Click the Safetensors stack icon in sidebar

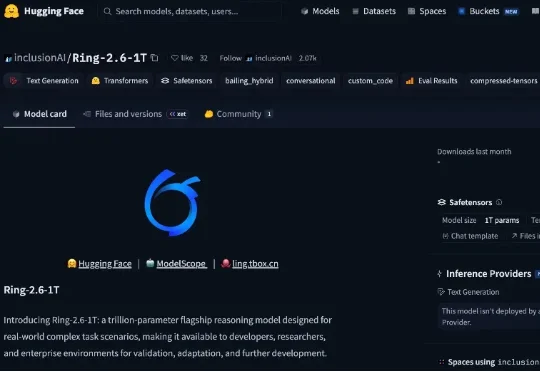coord(442,202)
